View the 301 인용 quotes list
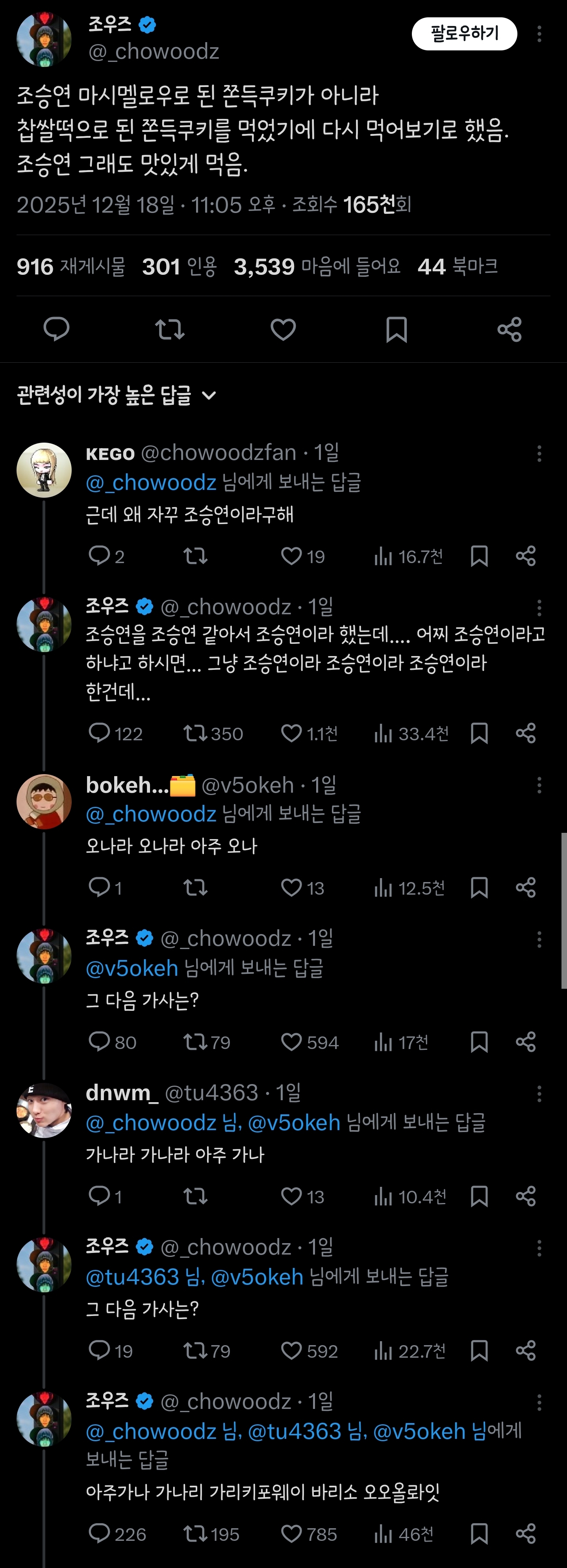This screenshot has width=567, height=1568. (180, 267)
